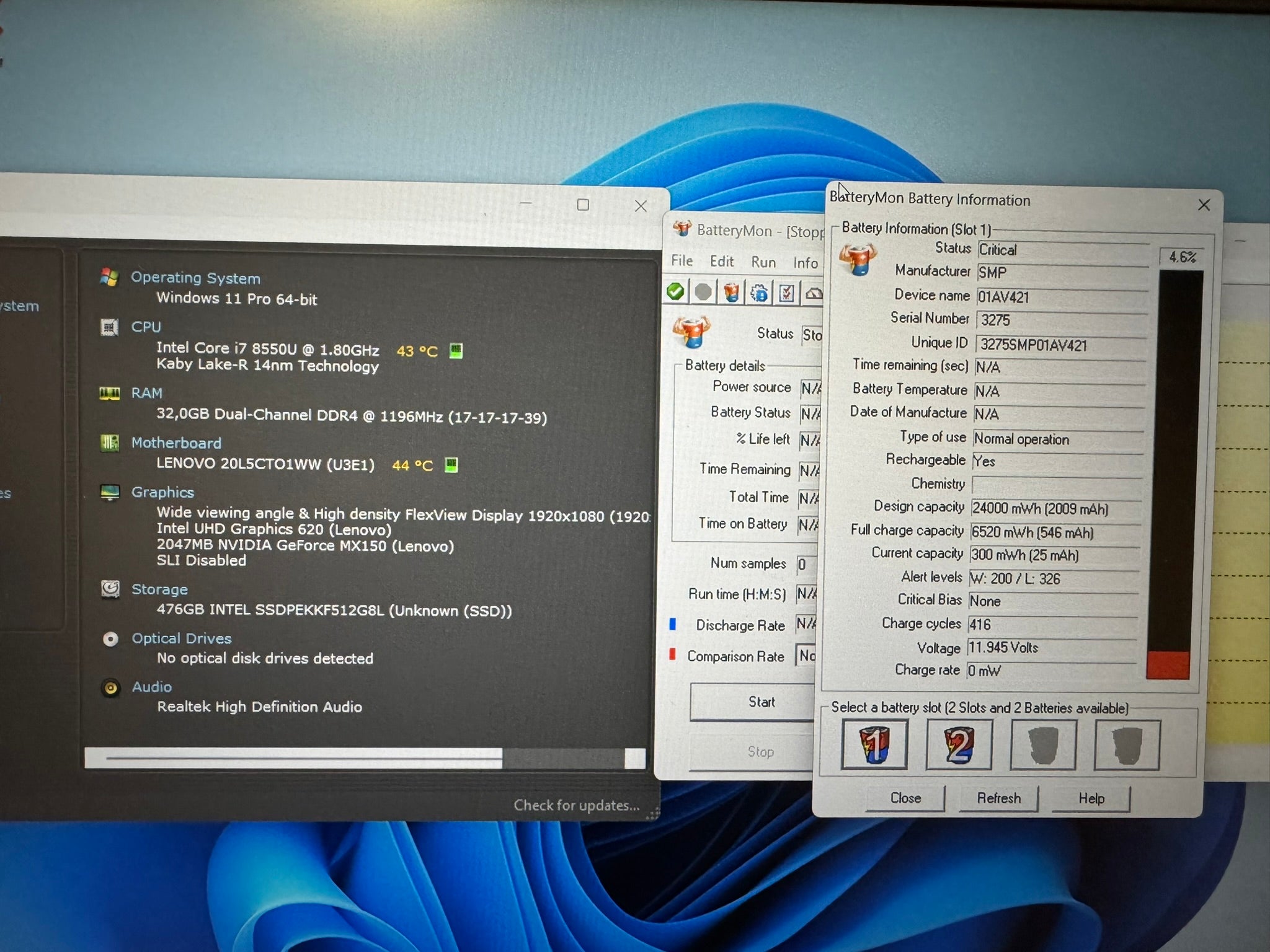Click the Operating System Windows logo icon
This screenshot has width=1270, height=952.
coord(109,277)
